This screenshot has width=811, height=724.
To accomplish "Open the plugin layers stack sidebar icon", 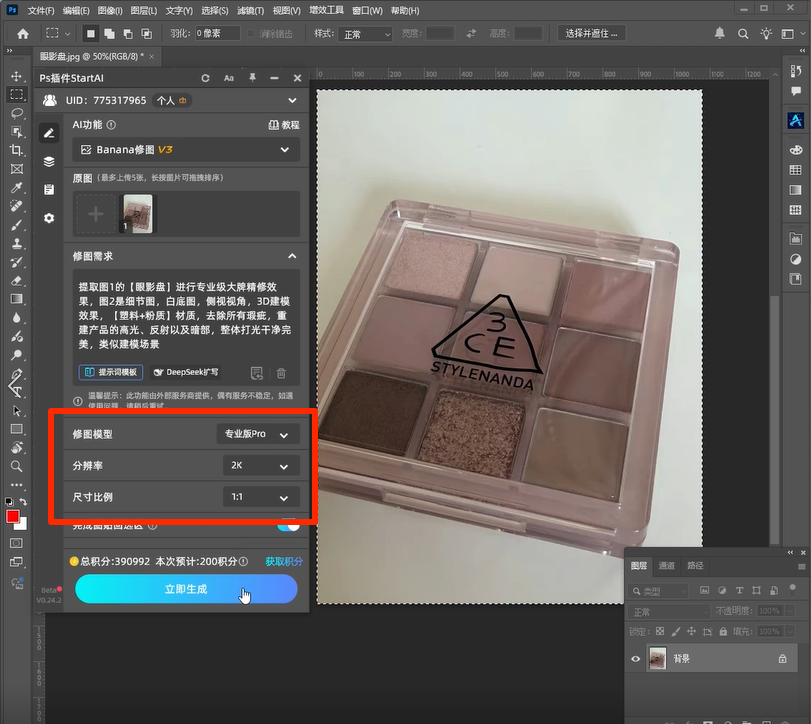I will 49,162.
